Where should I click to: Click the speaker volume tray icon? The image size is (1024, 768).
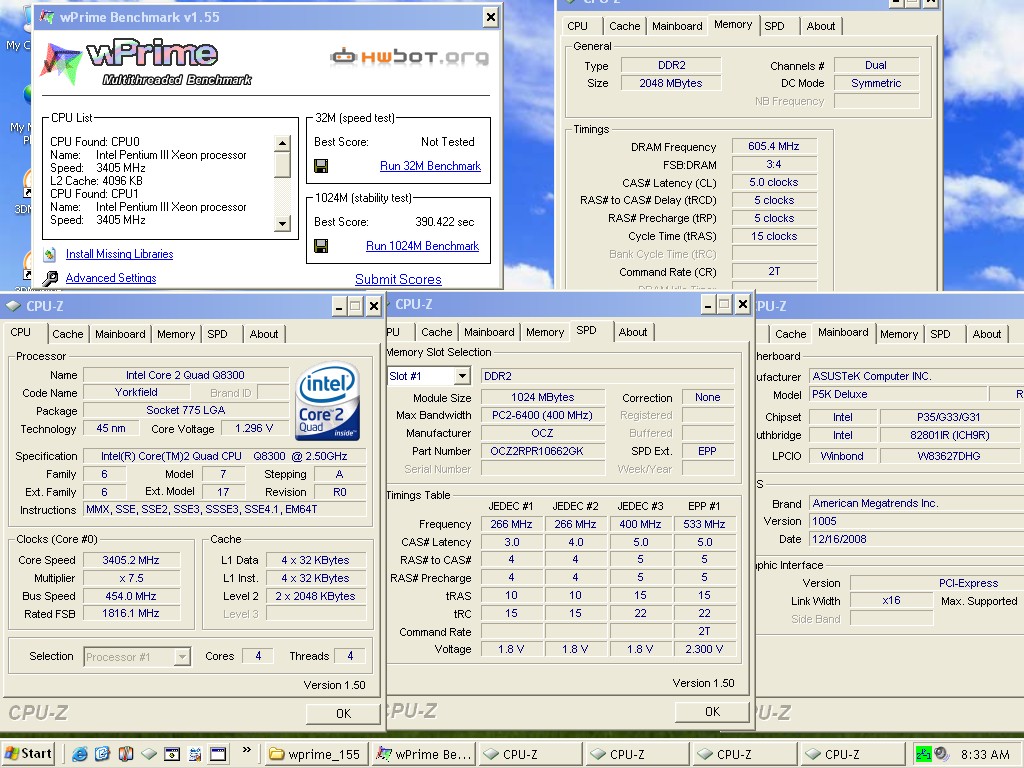tap(942, 754)
